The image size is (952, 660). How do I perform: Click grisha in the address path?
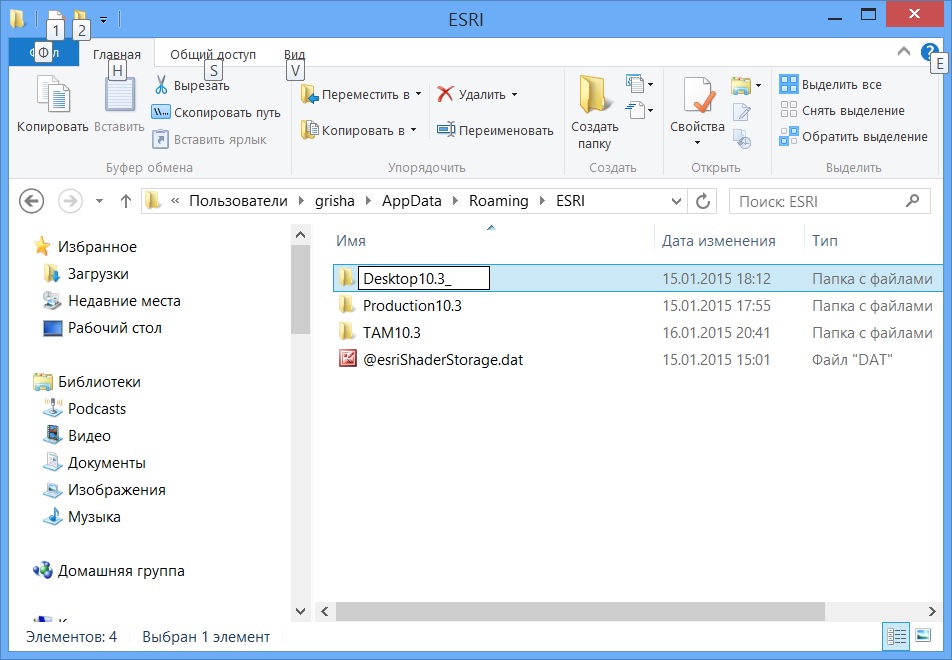[335, 201]
